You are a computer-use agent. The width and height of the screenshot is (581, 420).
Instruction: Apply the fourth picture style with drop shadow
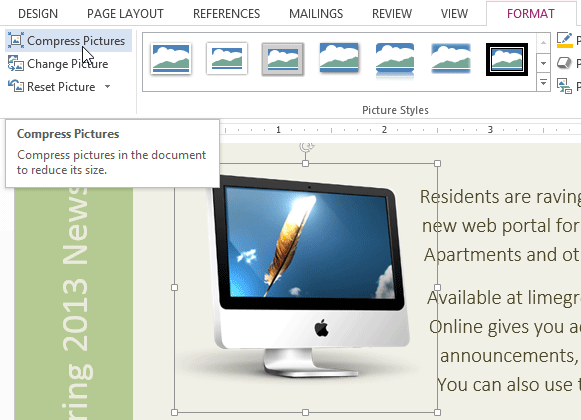point(339,59)
